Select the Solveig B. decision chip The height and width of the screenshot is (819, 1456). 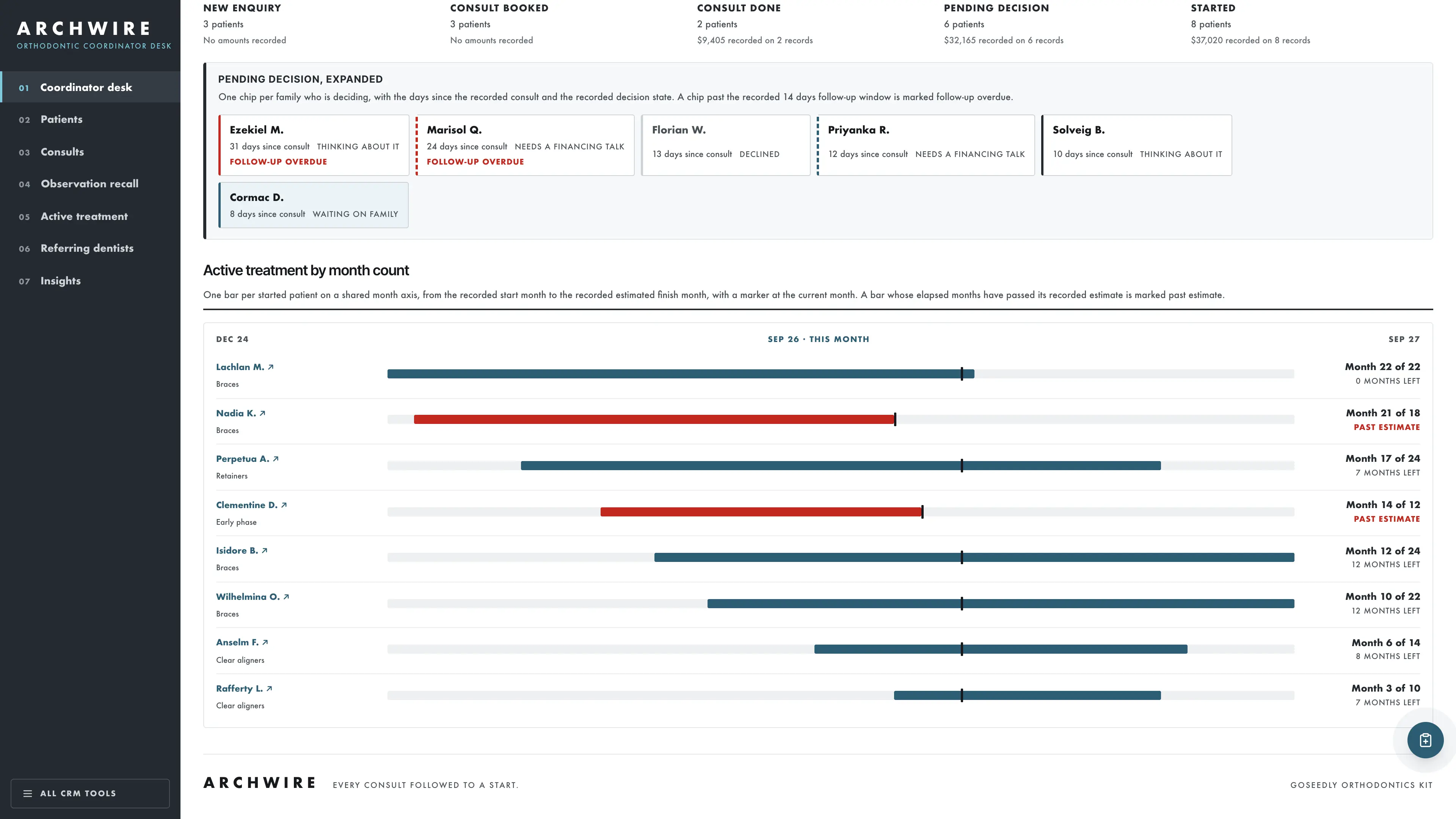[1137, 145]
